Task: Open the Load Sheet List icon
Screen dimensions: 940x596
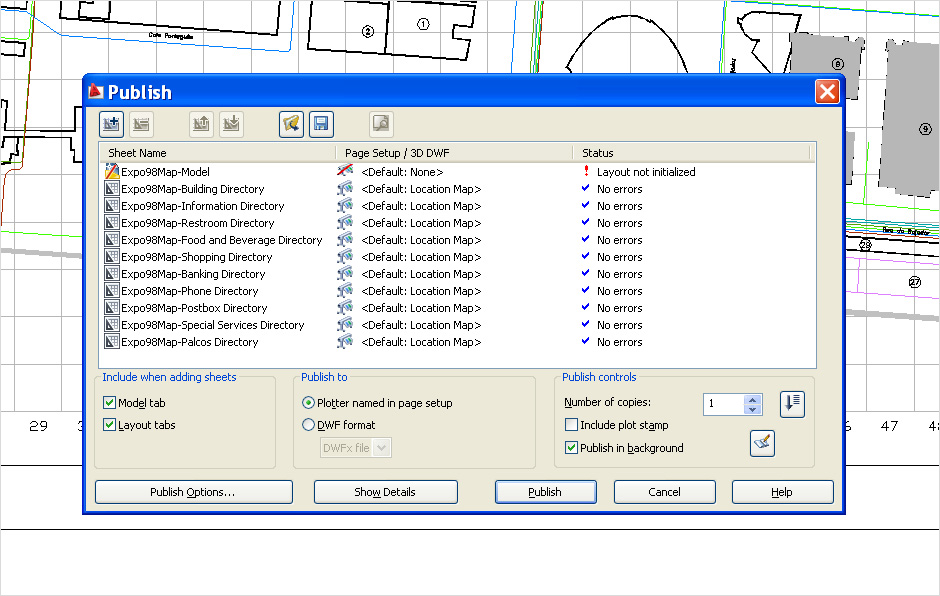Action: click(x=291, y=124)
